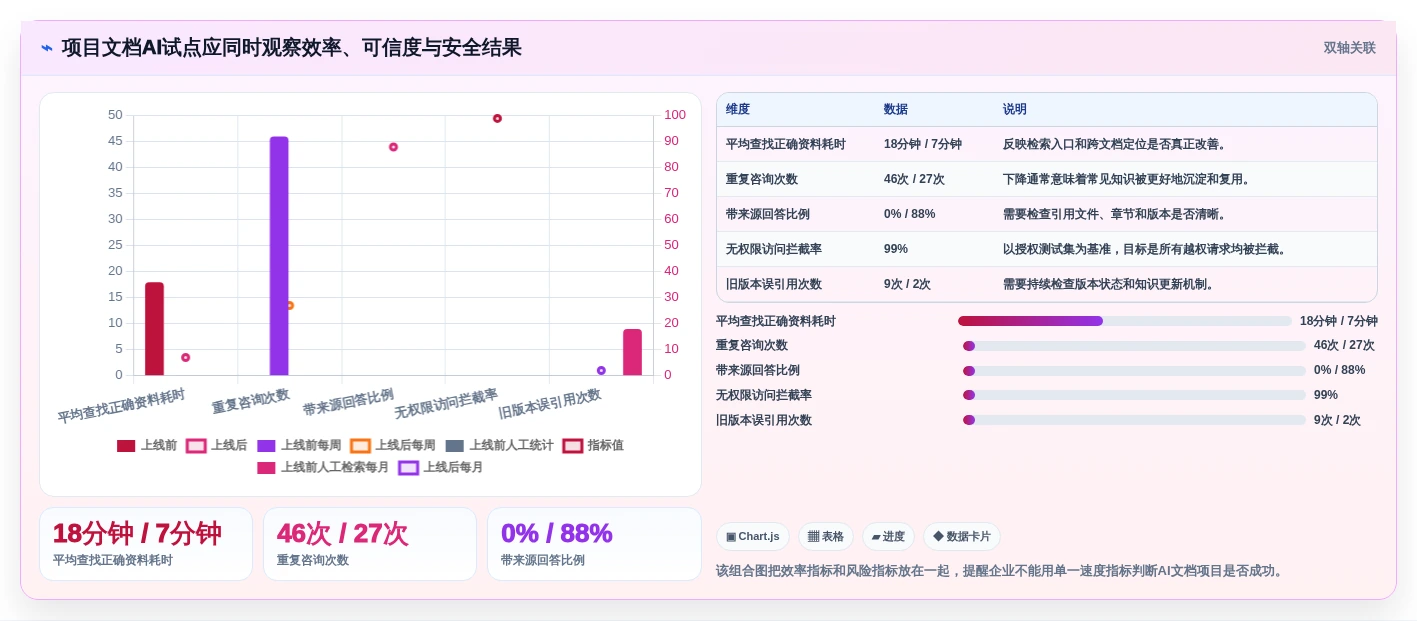Toggle the 上线后每月 legend entry
The height and width of the screenshot is (621, 1417).
coord(441,468)
